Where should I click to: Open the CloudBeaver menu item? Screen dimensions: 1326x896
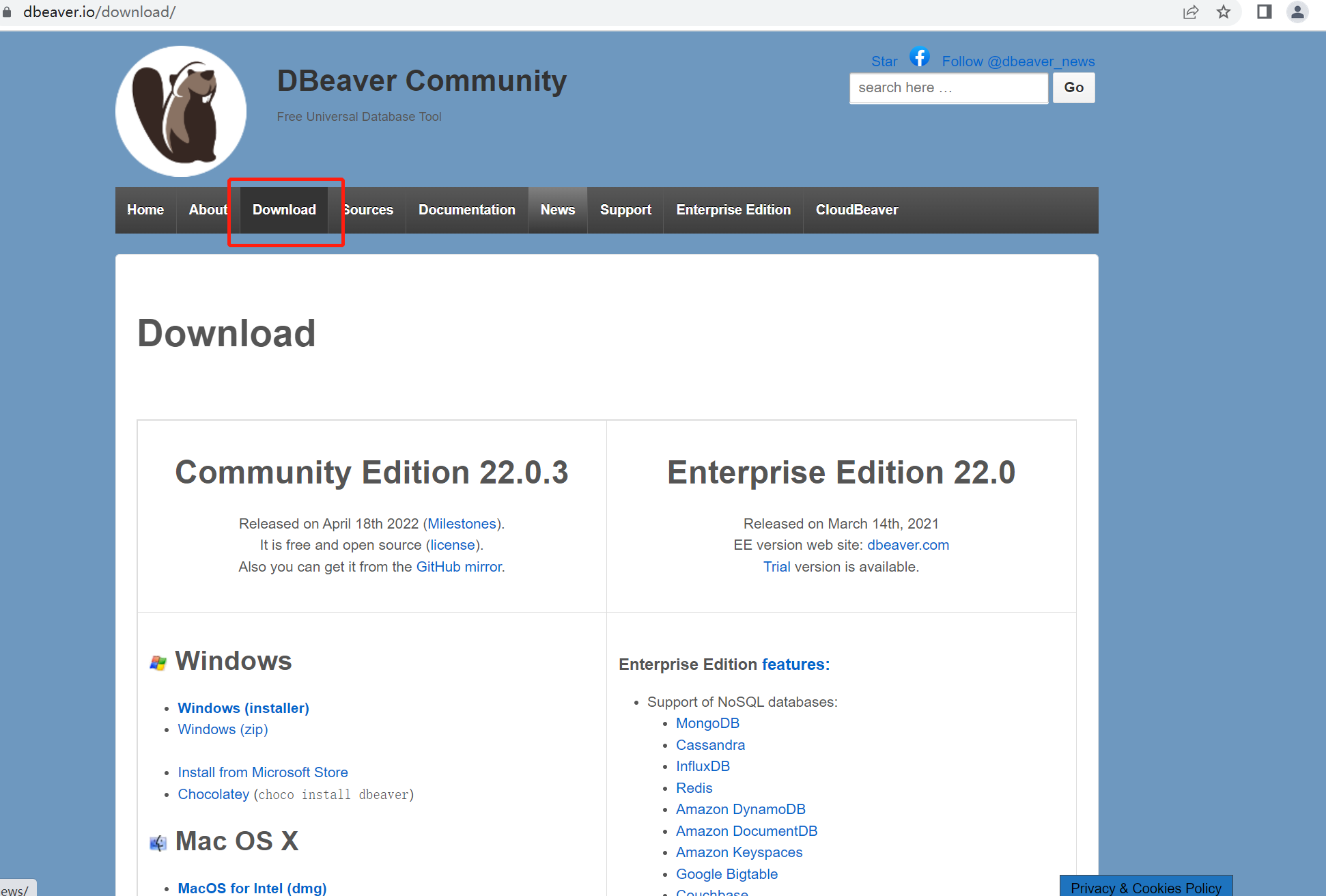[x=856, y=210]
